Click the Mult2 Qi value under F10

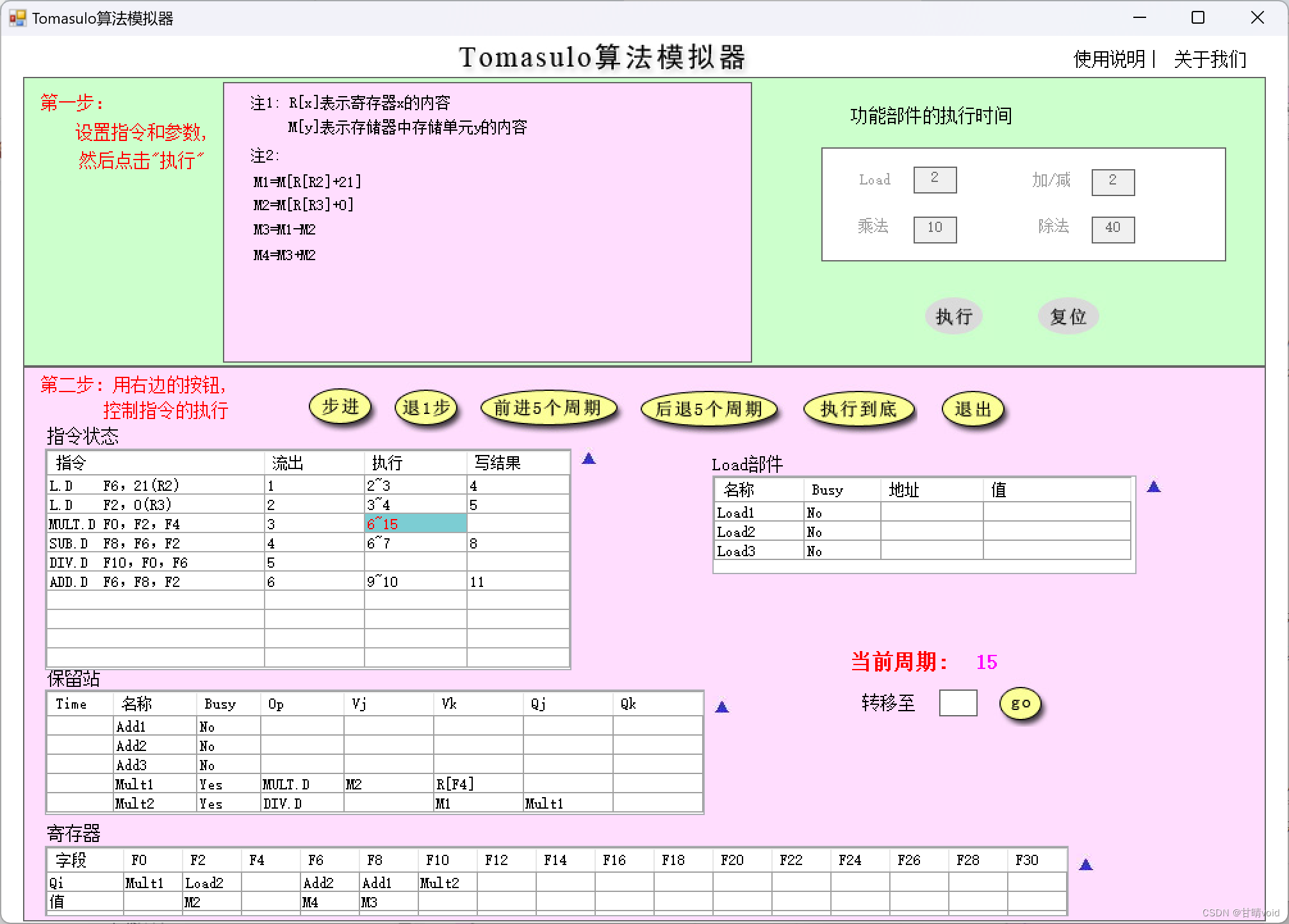click(x=448, y=882)
